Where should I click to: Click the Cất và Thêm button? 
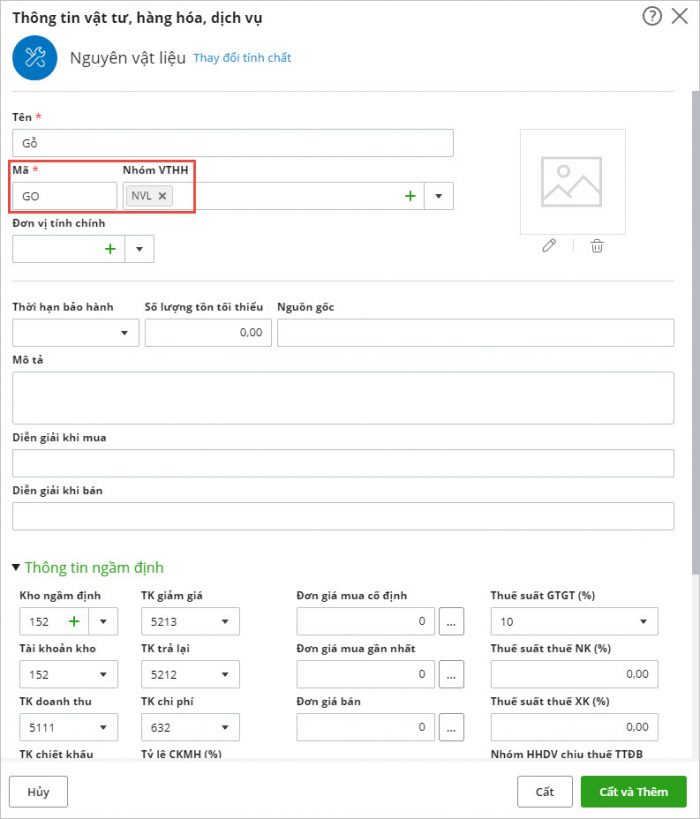point(633,791)
